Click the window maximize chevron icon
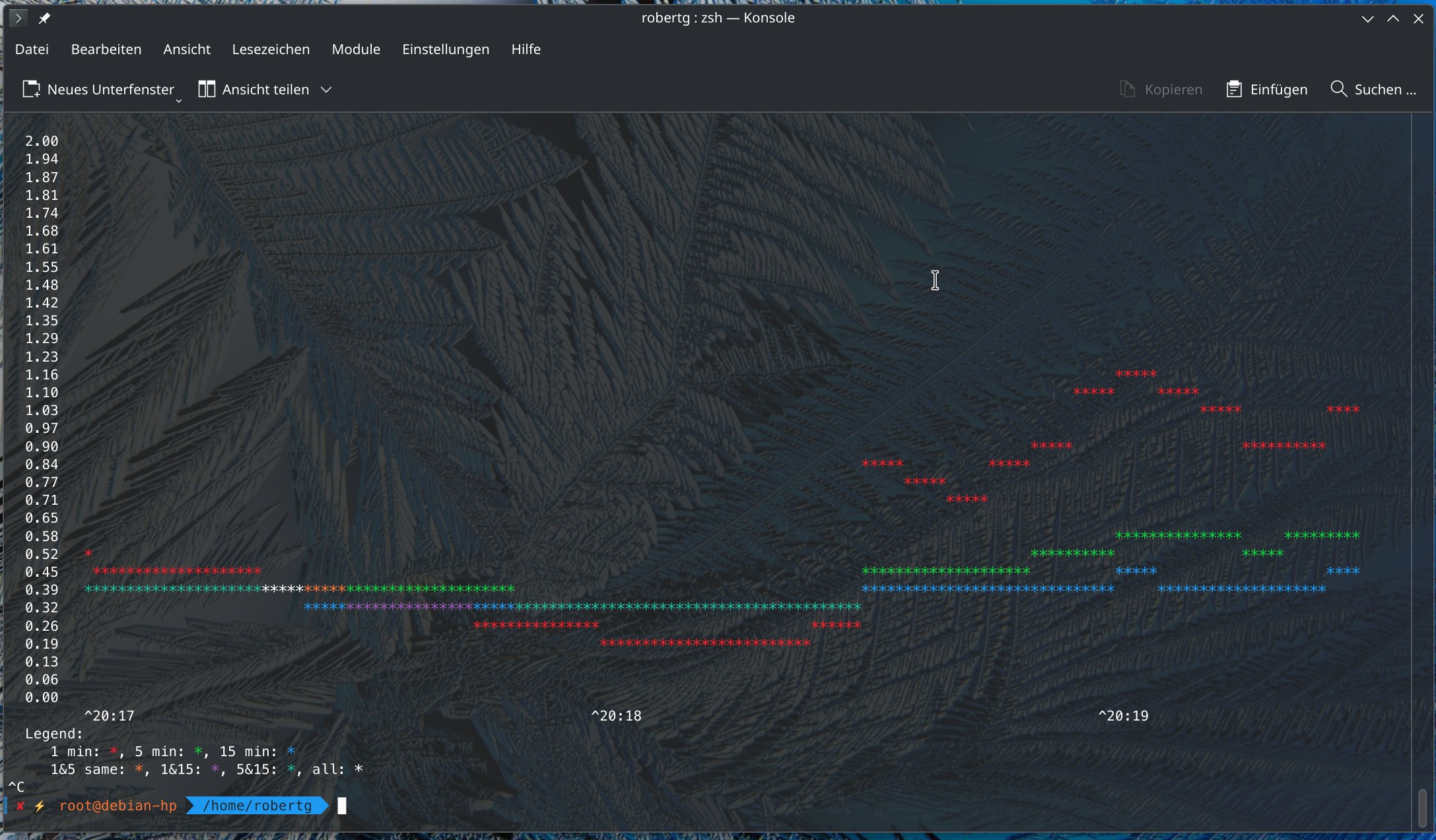This screenshot has width=1436, height=840. click(x=1393, y=18)
